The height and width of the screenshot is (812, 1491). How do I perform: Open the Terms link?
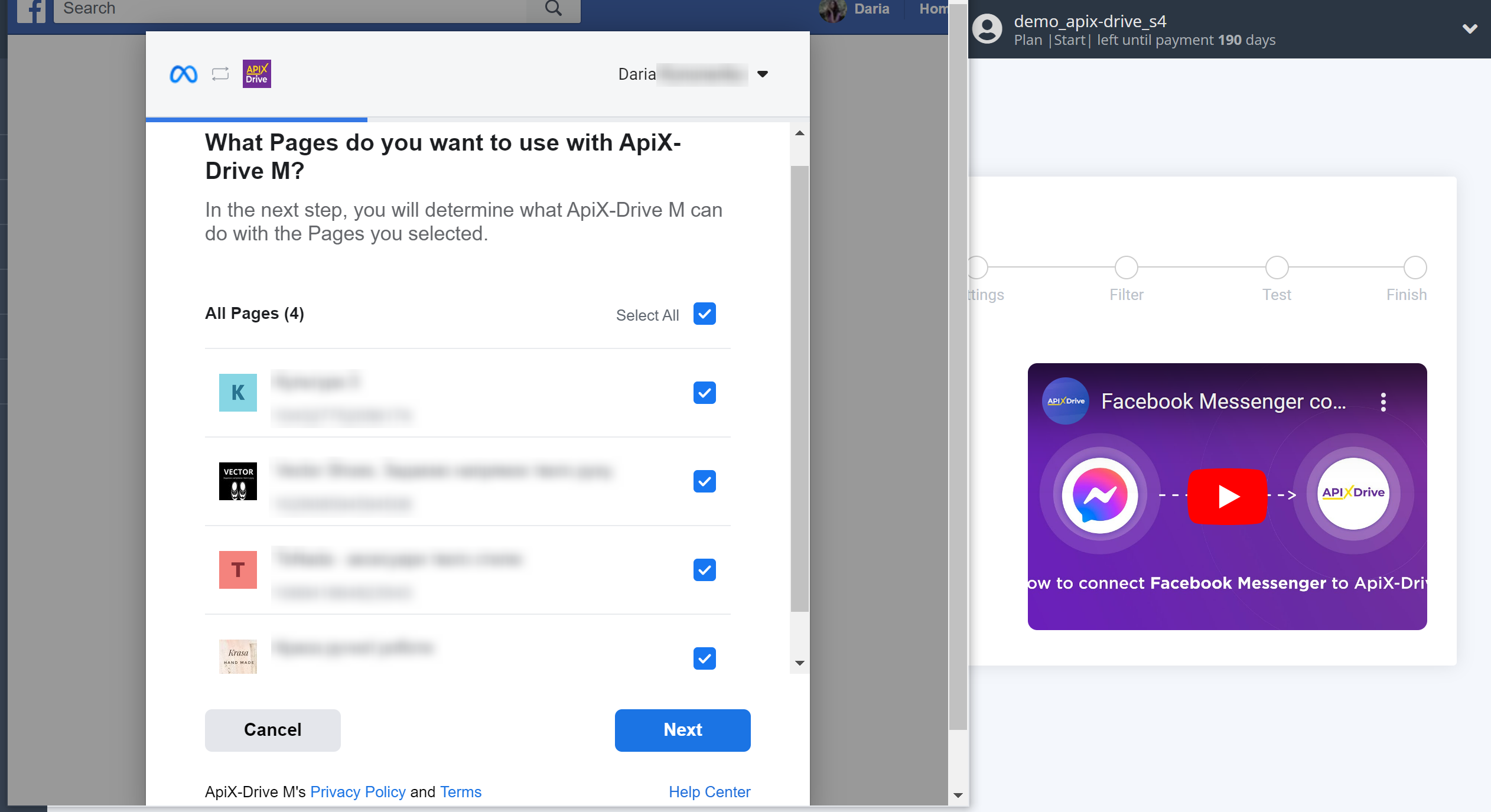coord(461,792)
